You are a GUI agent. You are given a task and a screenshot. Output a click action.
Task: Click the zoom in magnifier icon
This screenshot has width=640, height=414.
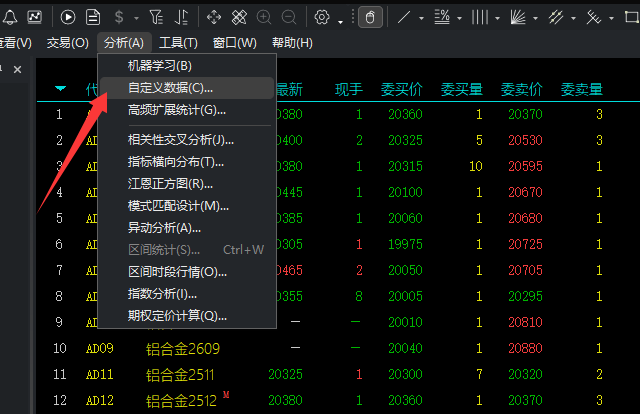pyautogui.click(x=264, y=17)
